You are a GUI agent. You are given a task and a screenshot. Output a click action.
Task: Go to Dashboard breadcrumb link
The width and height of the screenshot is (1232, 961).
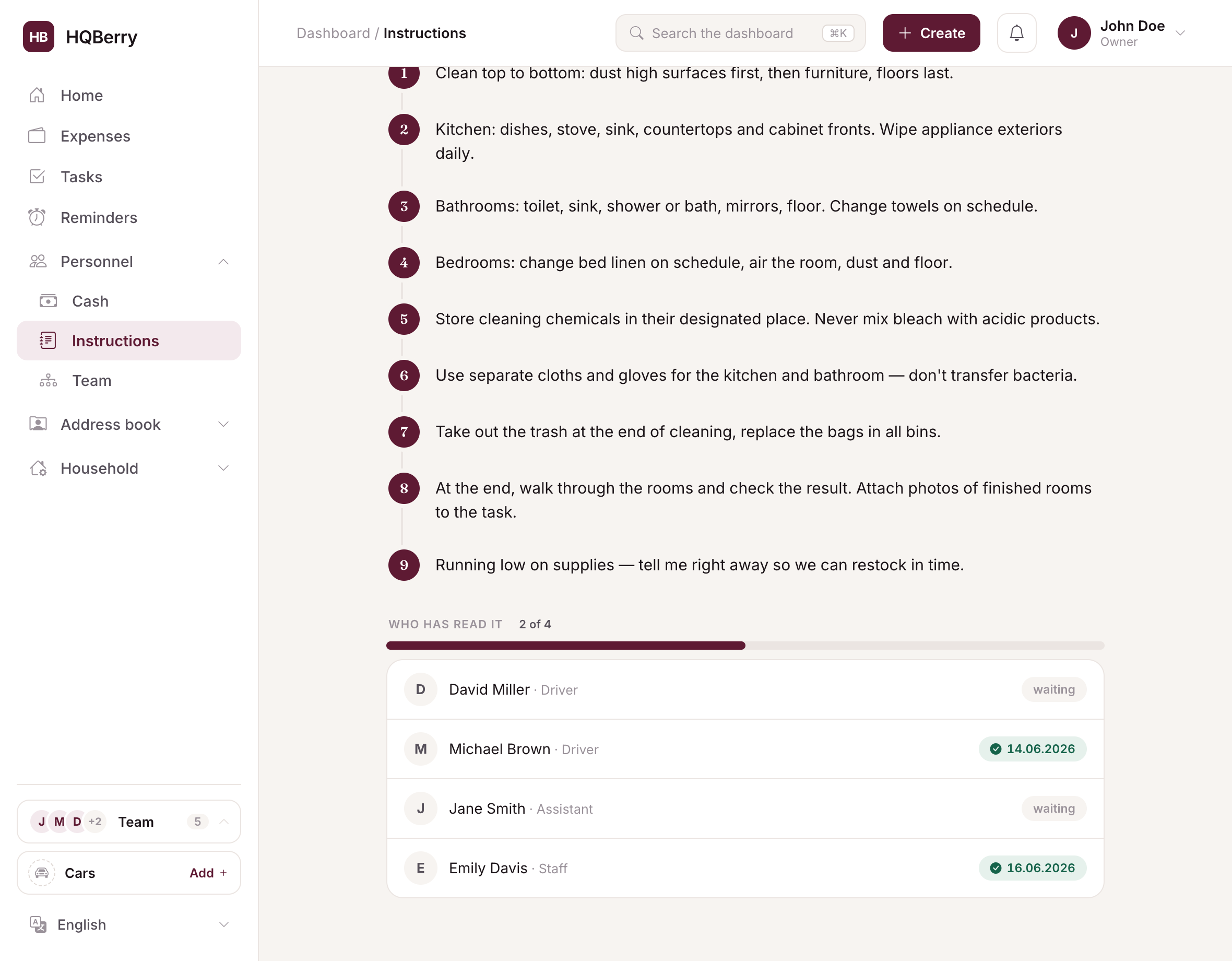334,33
